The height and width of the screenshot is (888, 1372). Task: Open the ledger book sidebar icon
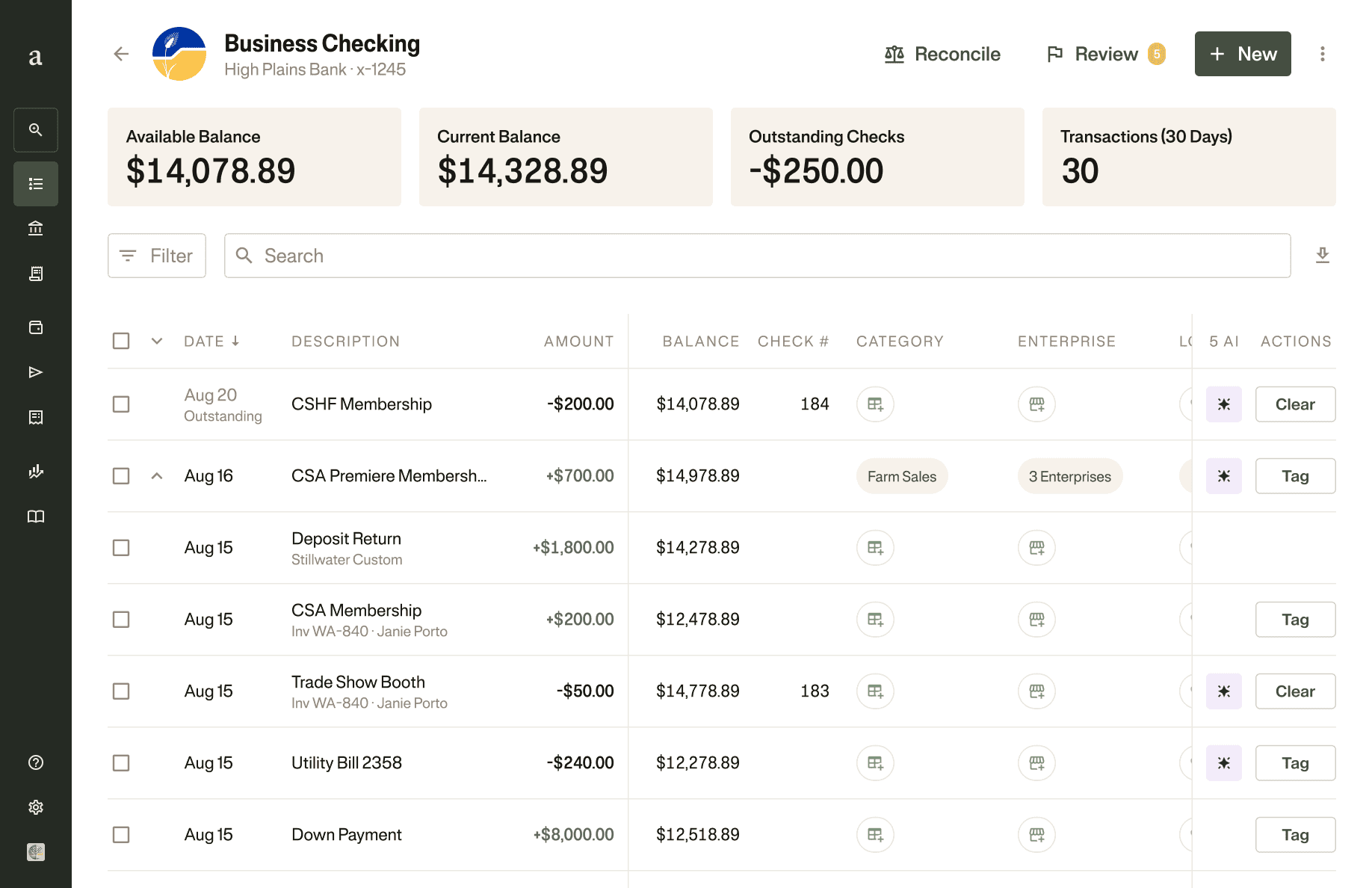coord(35,516)
